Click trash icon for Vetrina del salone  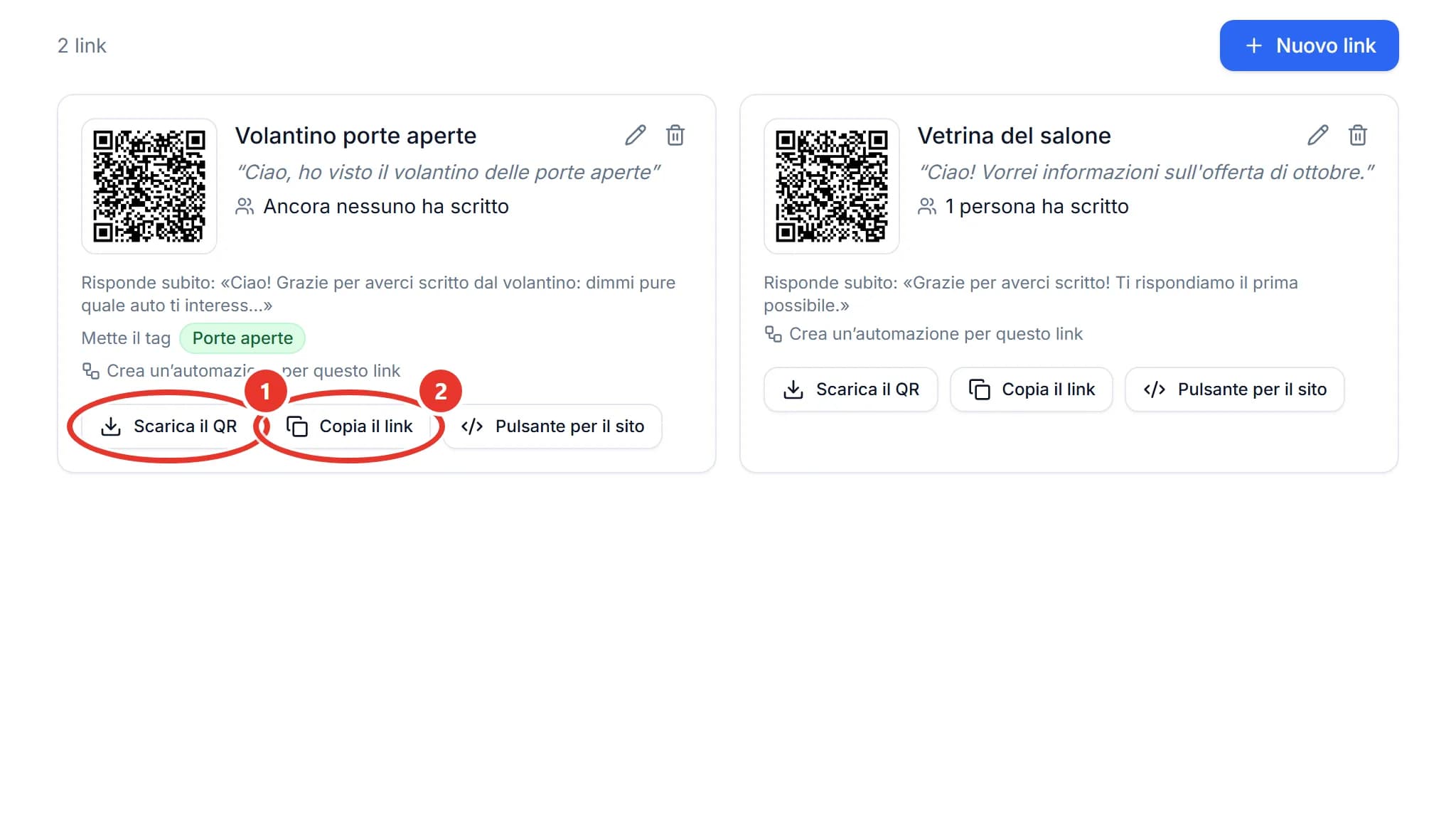[1357, 135]
